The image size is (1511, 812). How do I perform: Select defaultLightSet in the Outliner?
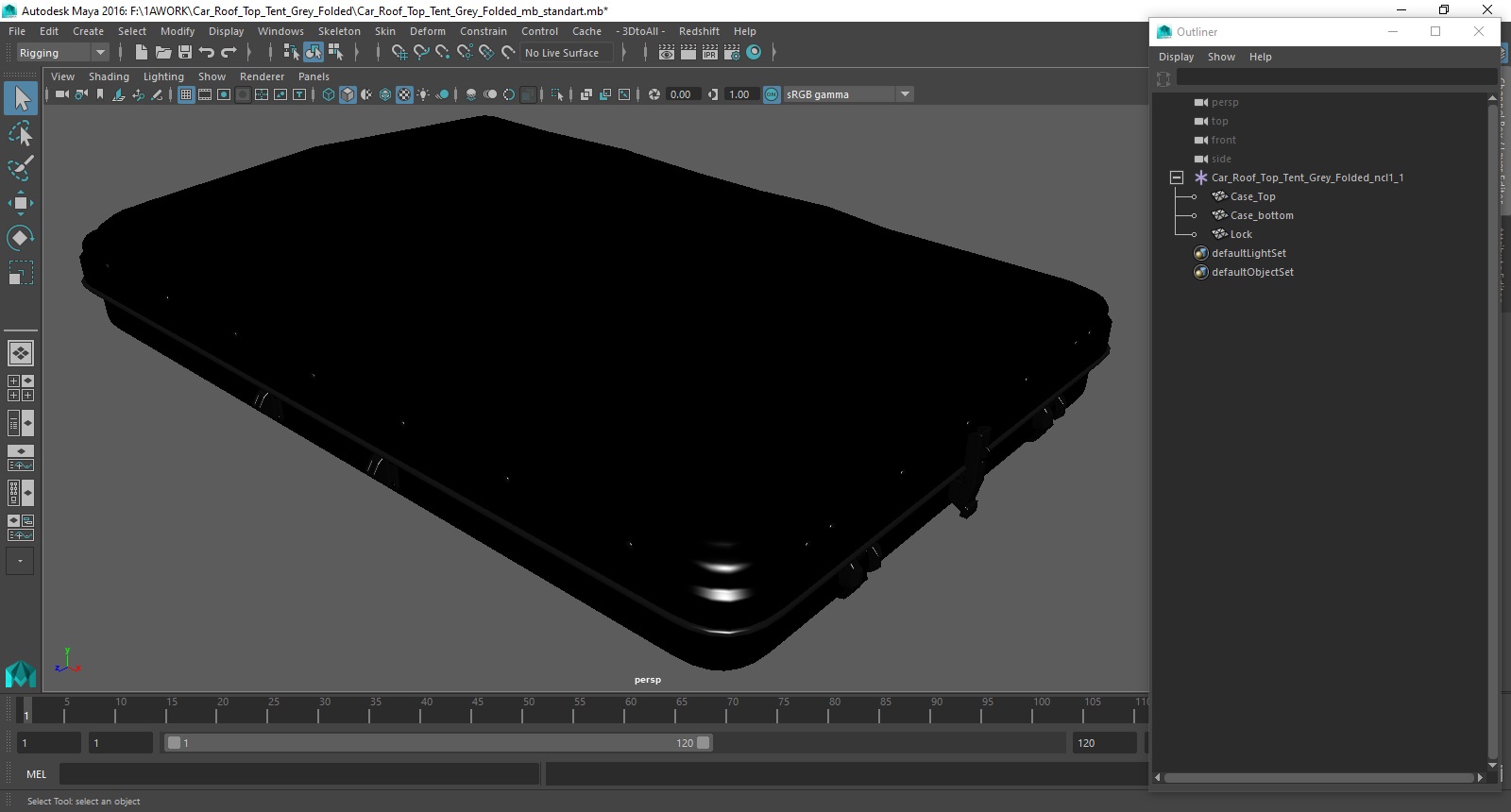click(1248, 253)
